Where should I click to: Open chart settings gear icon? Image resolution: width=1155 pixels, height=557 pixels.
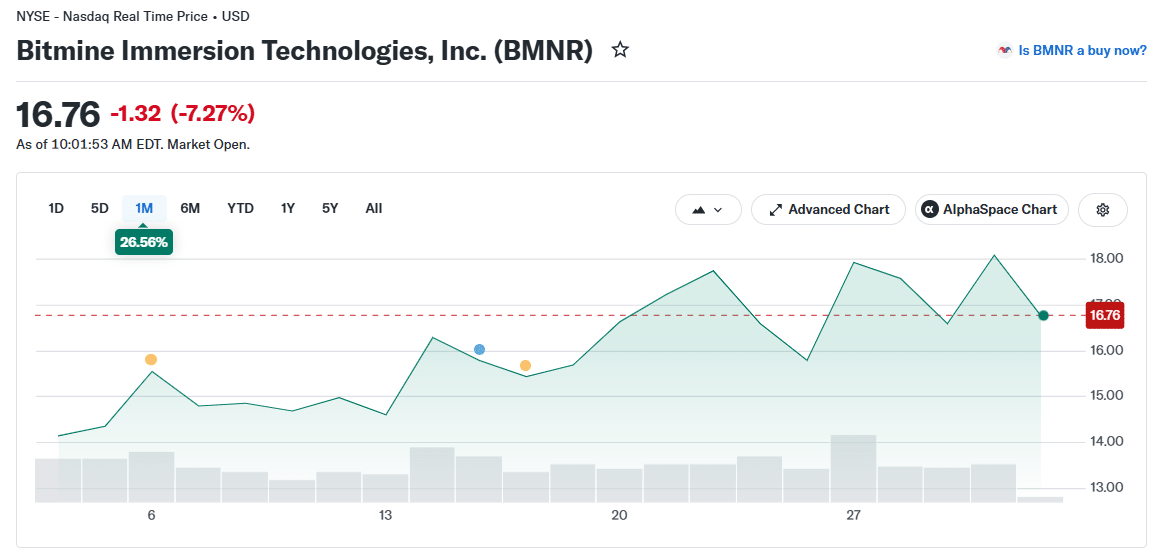[x=1103, y=210]
